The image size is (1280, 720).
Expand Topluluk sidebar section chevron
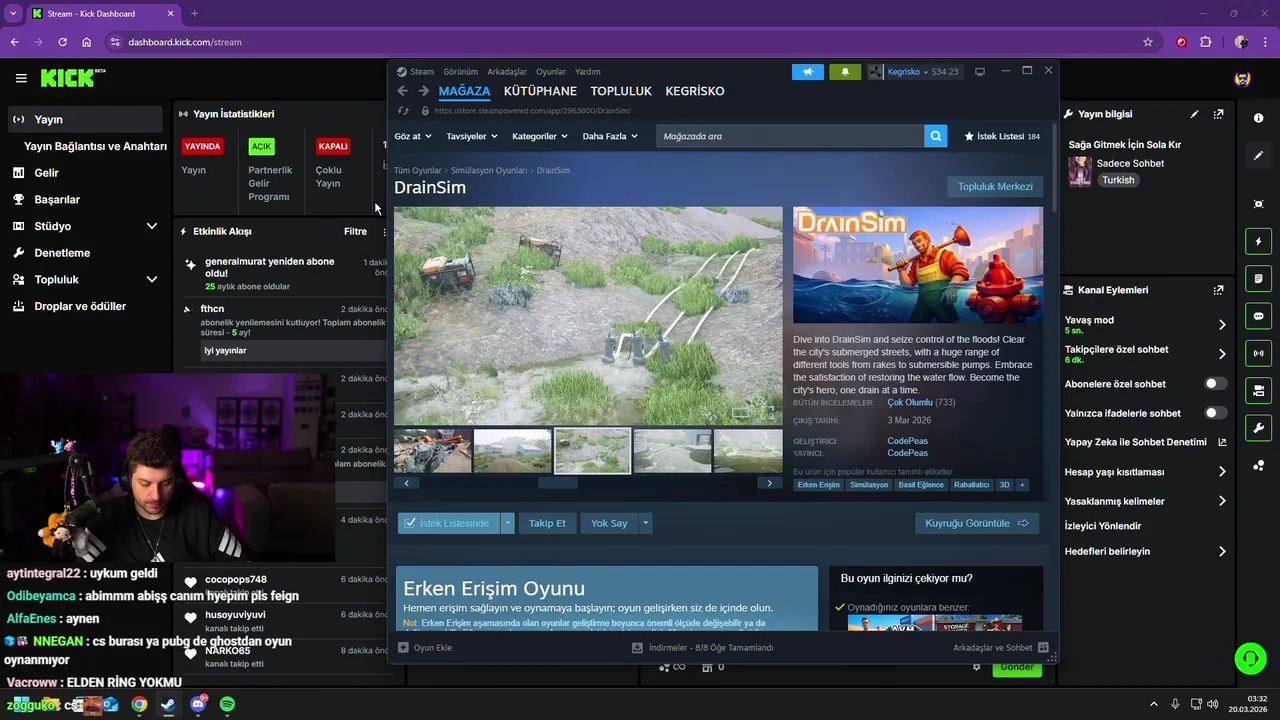[152, 279]
